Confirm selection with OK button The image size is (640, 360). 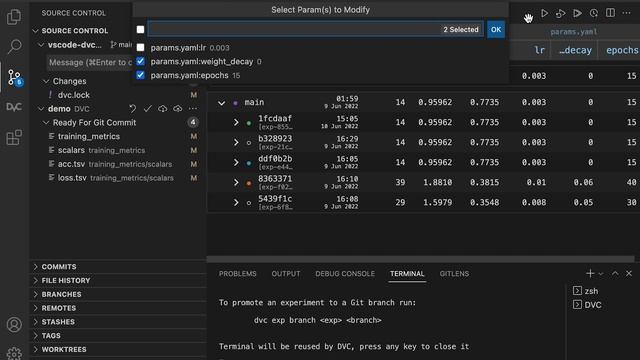point(496,29)
